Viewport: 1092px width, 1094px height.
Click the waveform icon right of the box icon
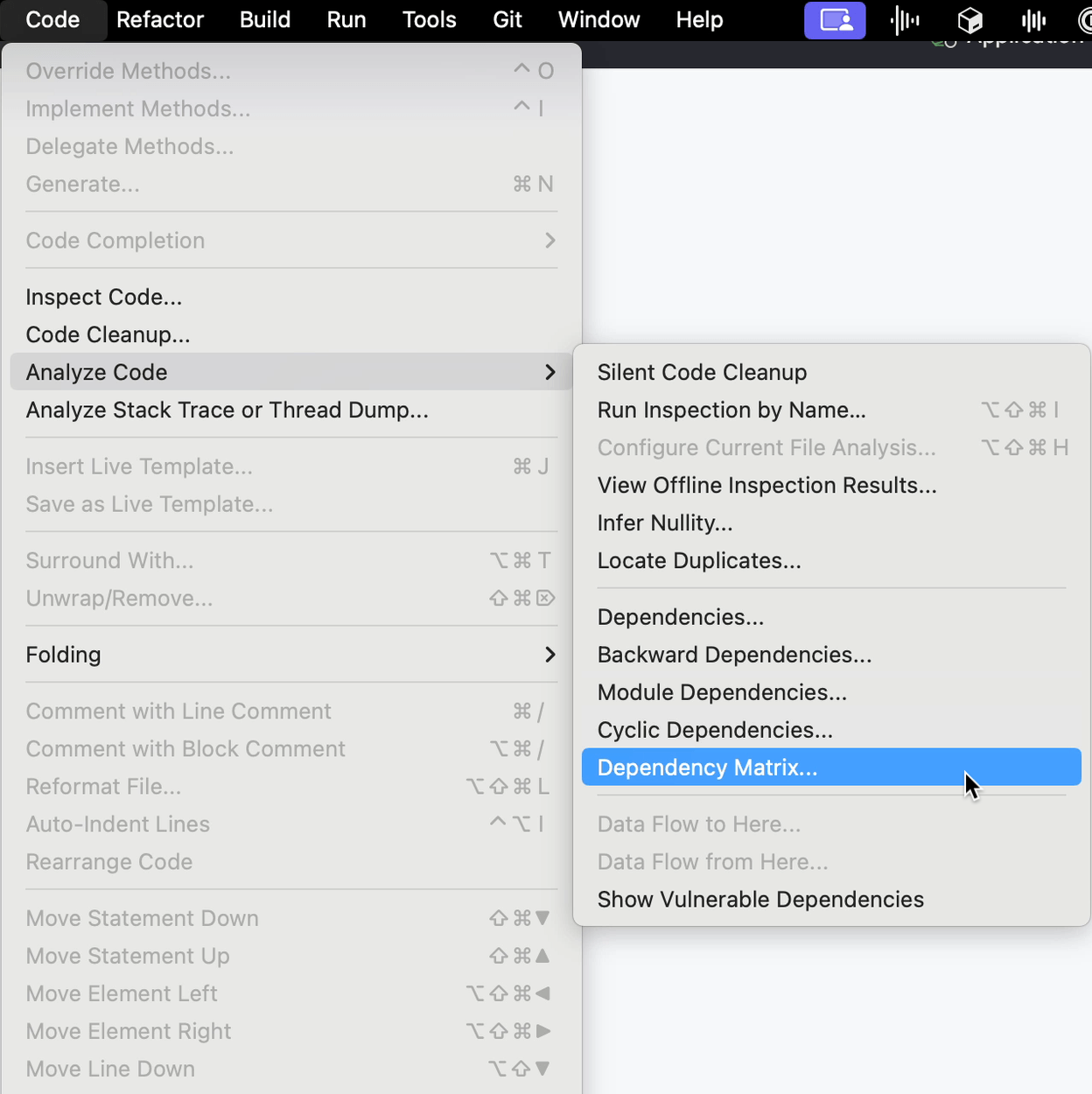pyautogui.click(x=1033, y=20)
